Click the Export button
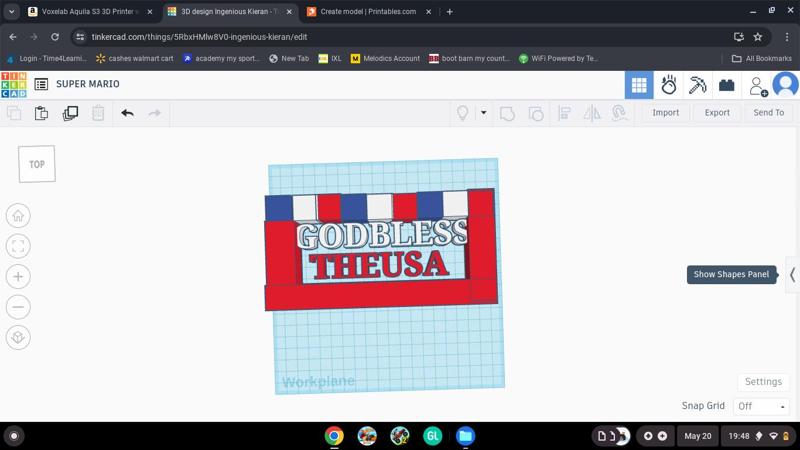Screen dimensions: 800x450 coord(717,113)
